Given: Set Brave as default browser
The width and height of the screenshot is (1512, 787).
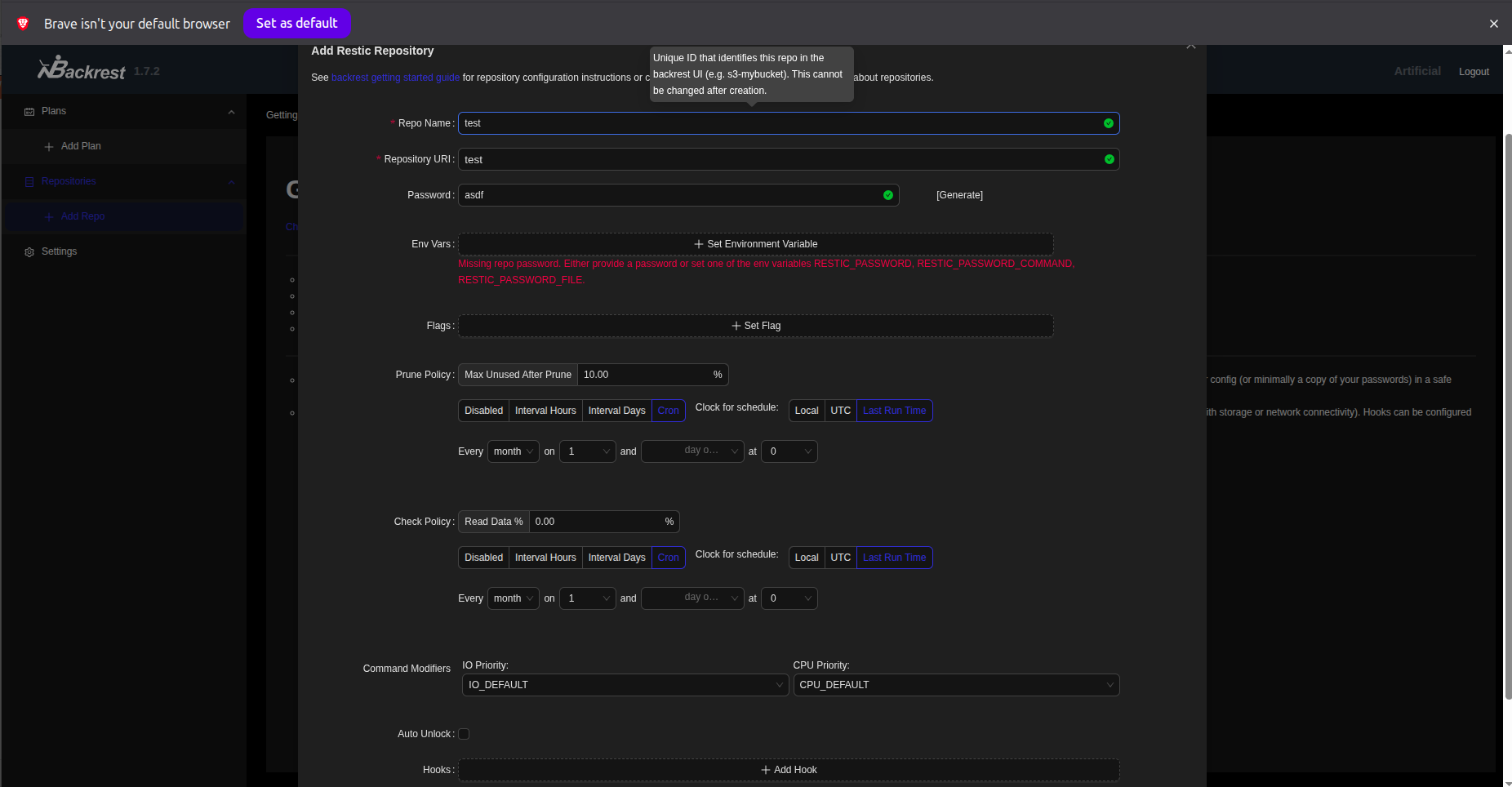Looking at the screenshot, I should pyautogui.click(x=296, y=23).
